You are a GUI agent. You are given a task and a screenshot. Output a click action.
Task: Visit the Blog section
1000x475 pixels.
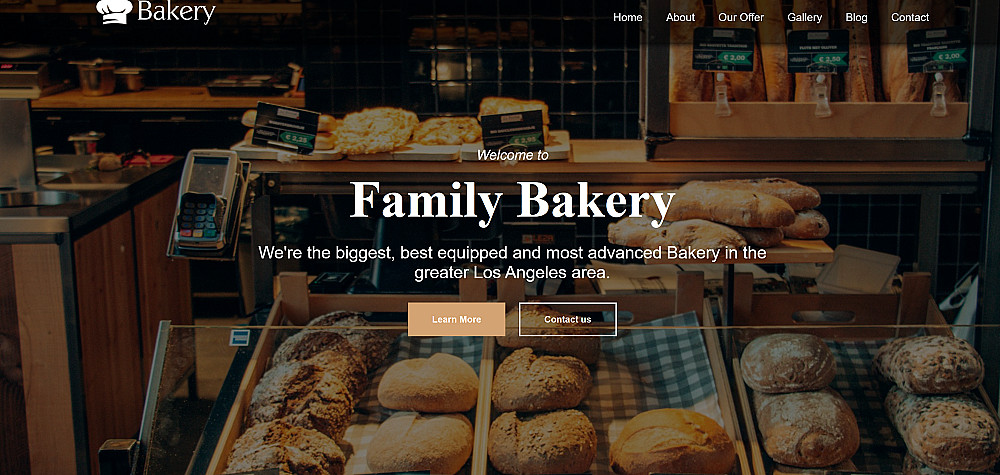[x=857, y=17]
